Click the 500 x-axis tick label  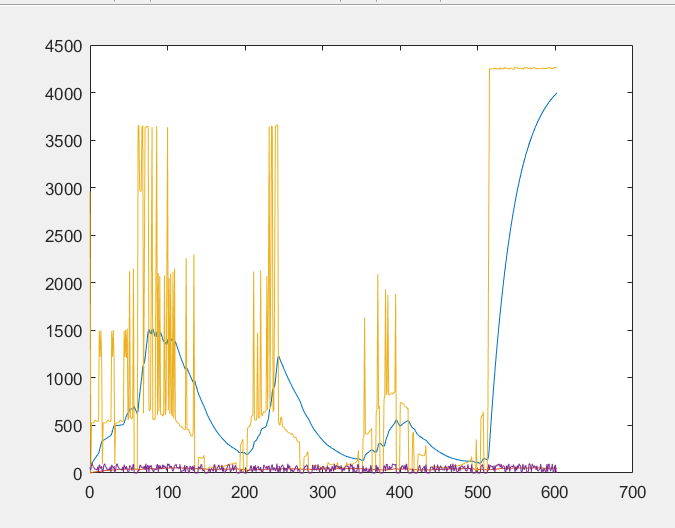[x=477, y=493]
